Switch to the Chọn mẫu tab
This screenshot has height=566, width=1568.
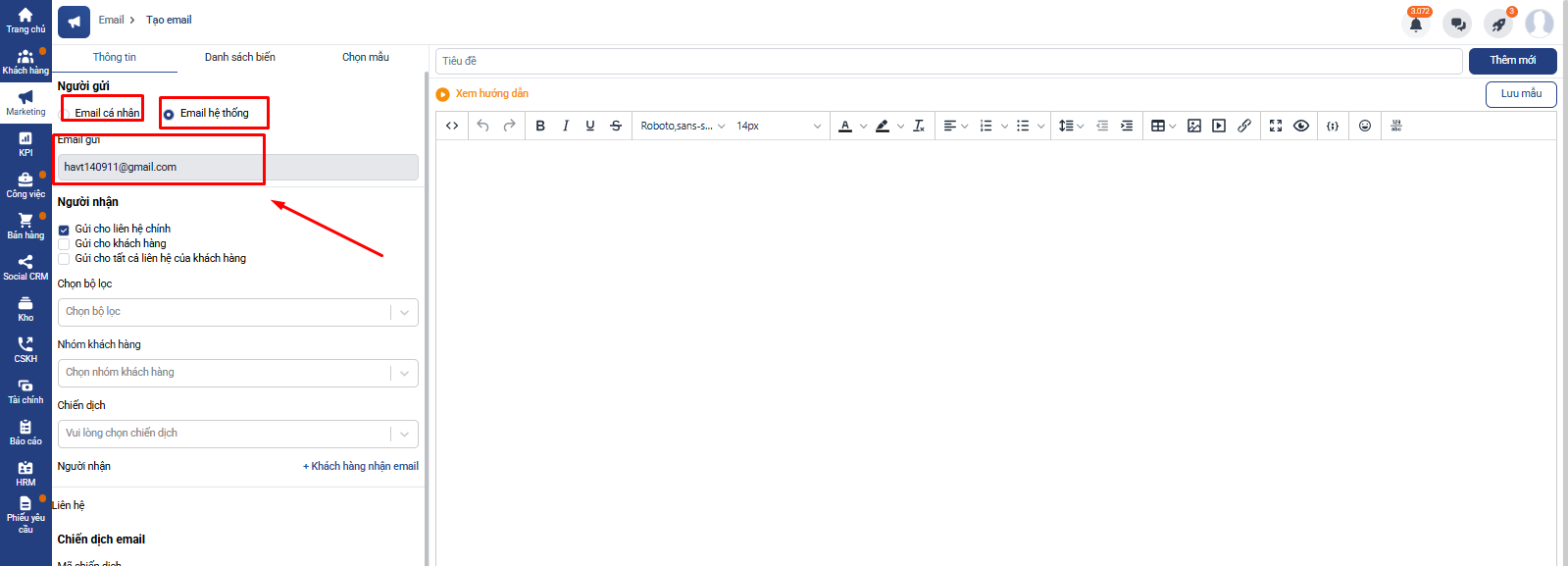tap(365, 58)
